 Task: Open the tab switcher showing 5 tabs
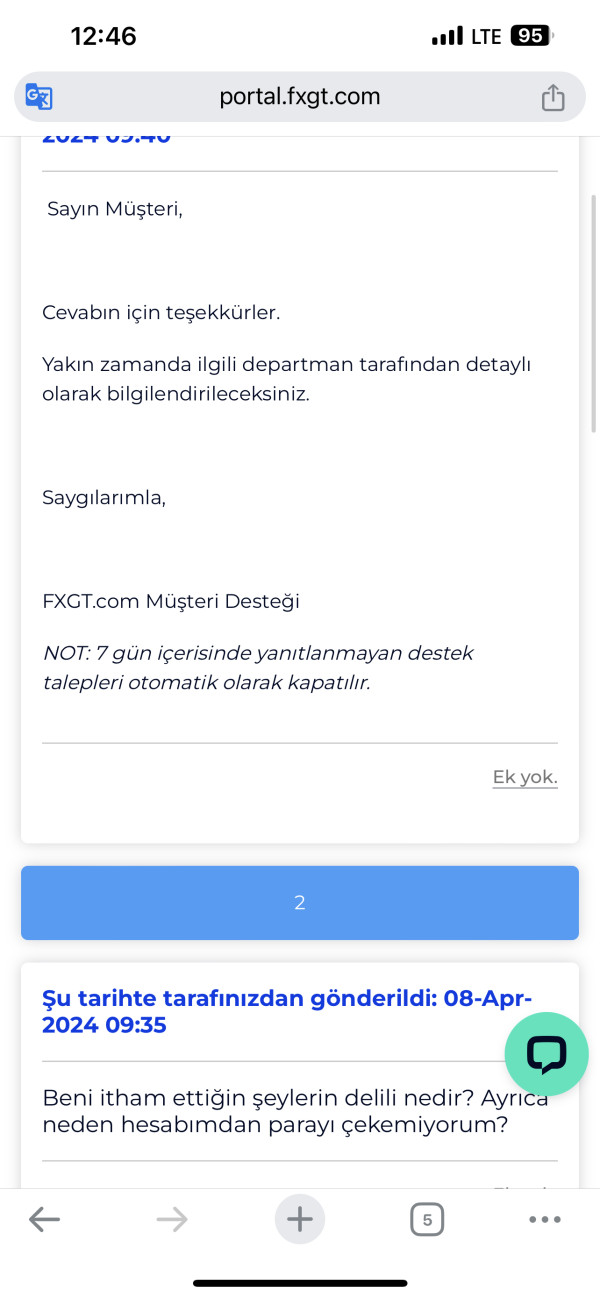click(x=427, y=1219)
